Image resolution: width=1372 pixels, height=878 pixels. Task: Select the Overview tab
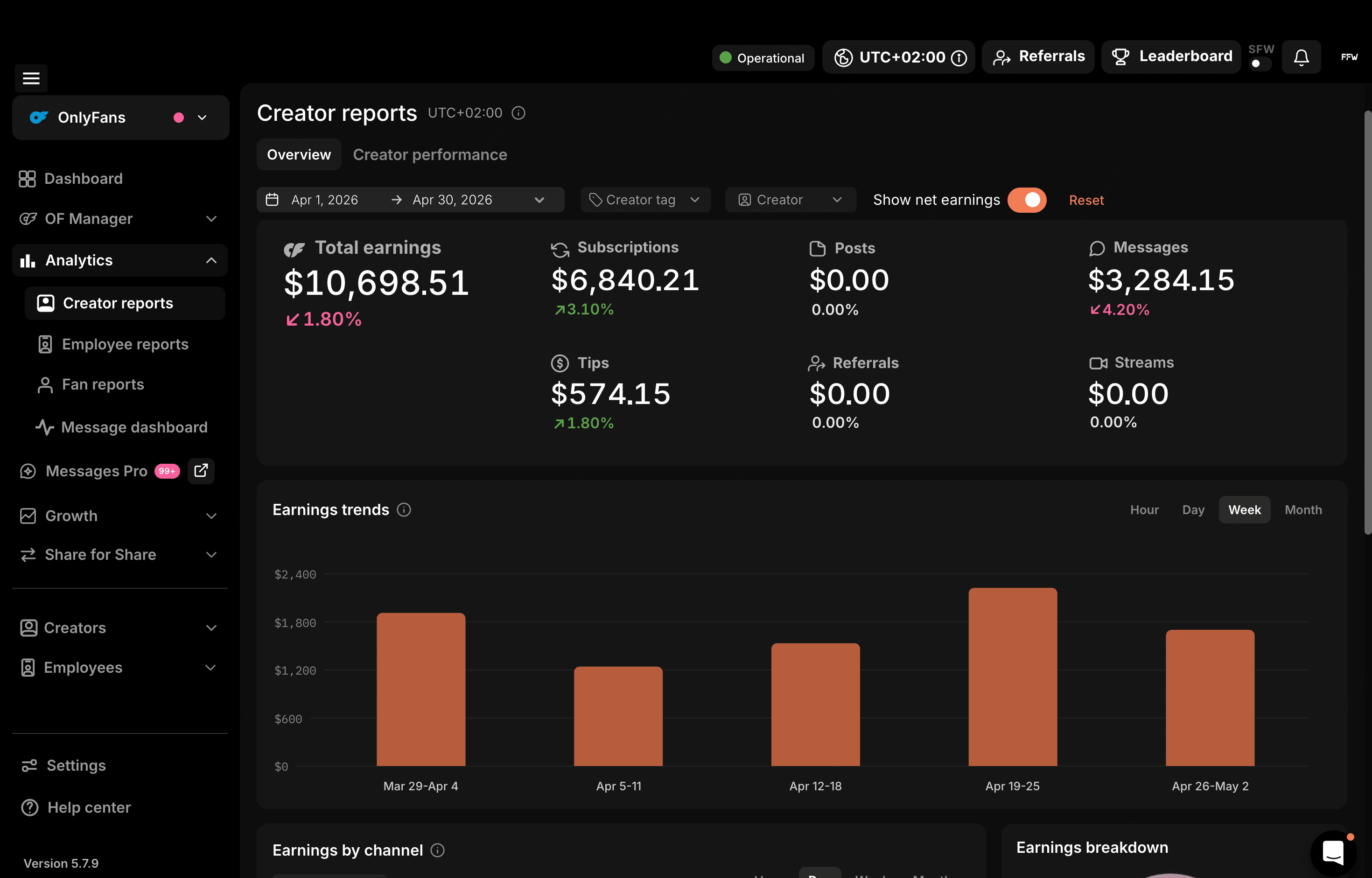coord(299,154)
